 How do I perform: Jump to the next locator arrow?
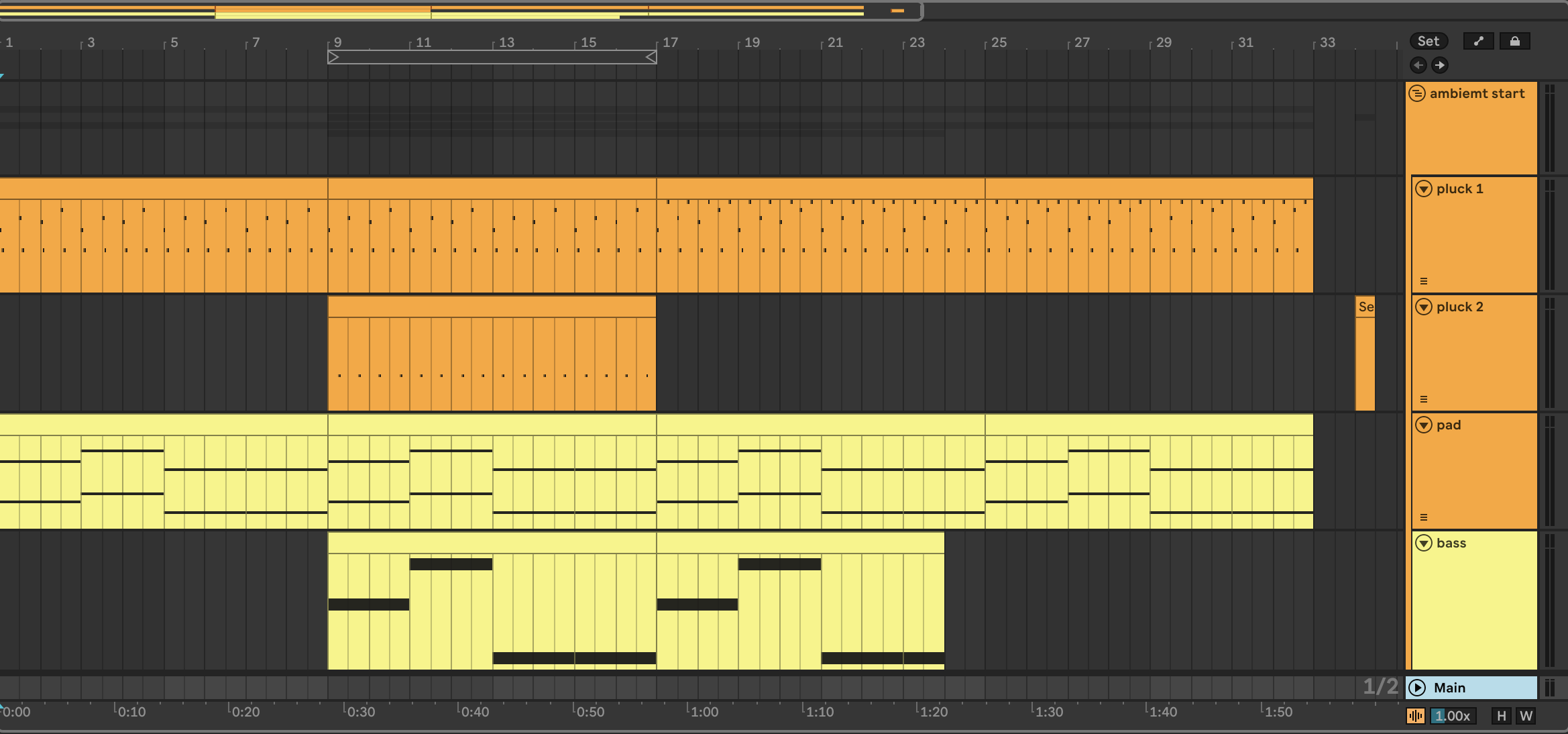[1439, 65]
